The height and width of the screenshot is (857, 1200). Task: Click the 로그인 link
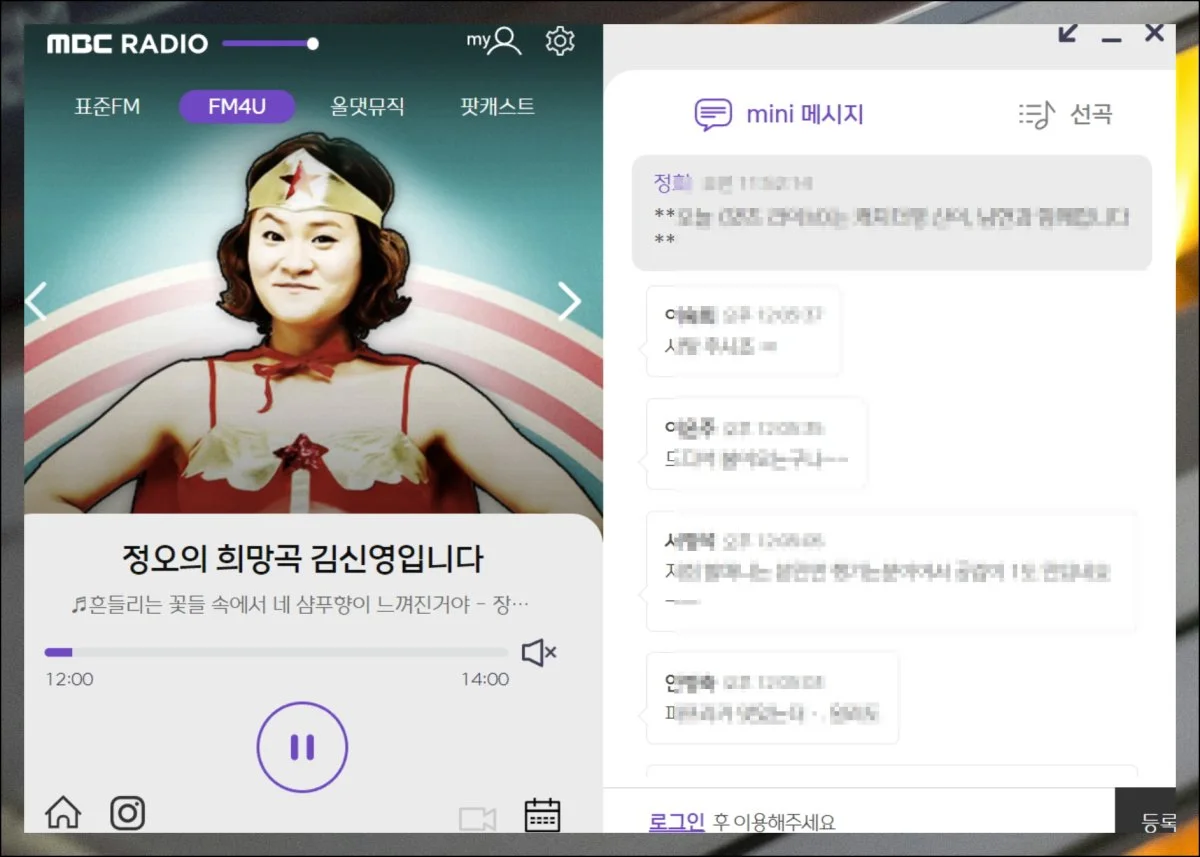tap(676, 822)
